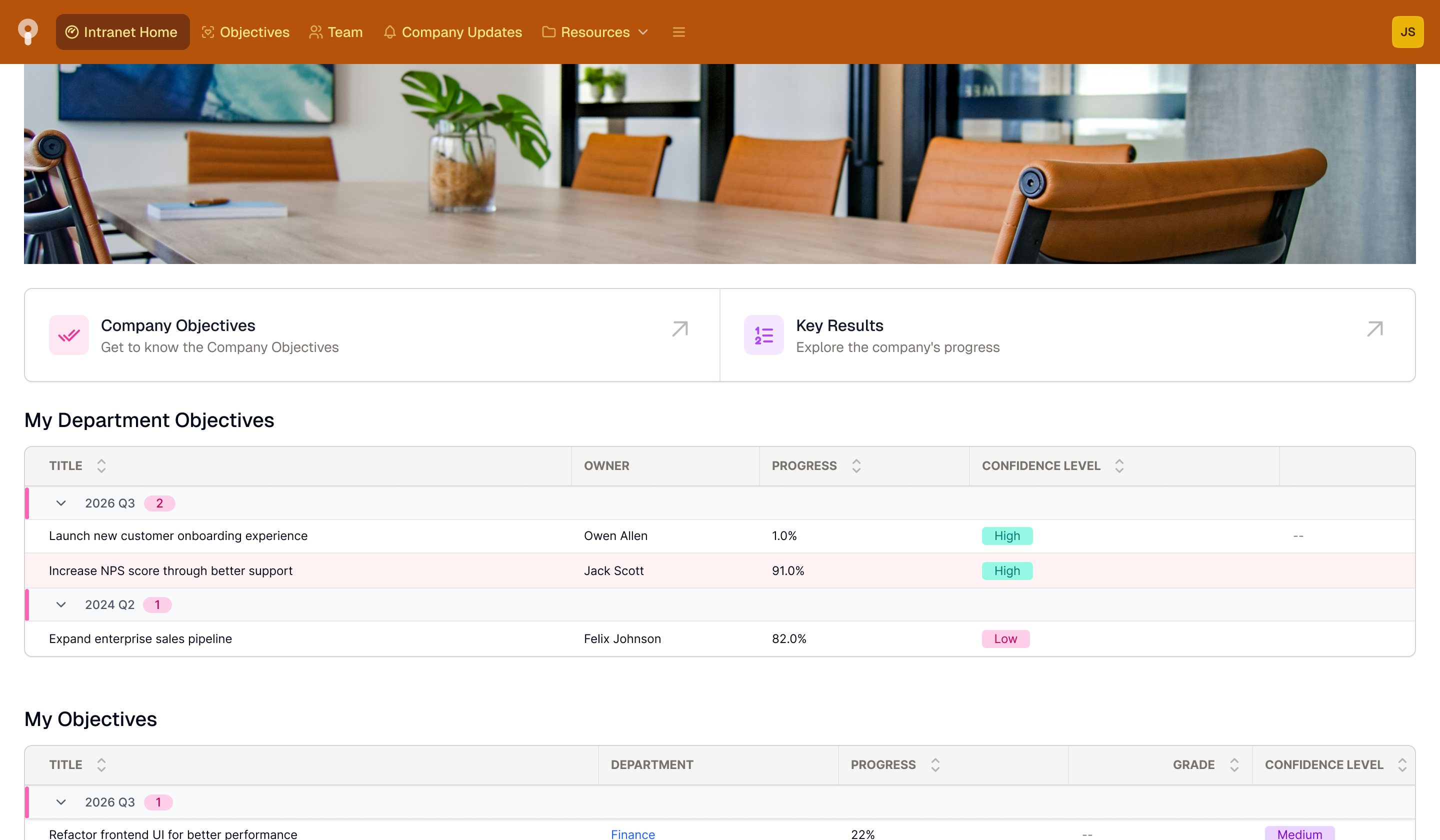Click the app logo in top-left corner
The image size is (1440, 840).
click(27, 31)
